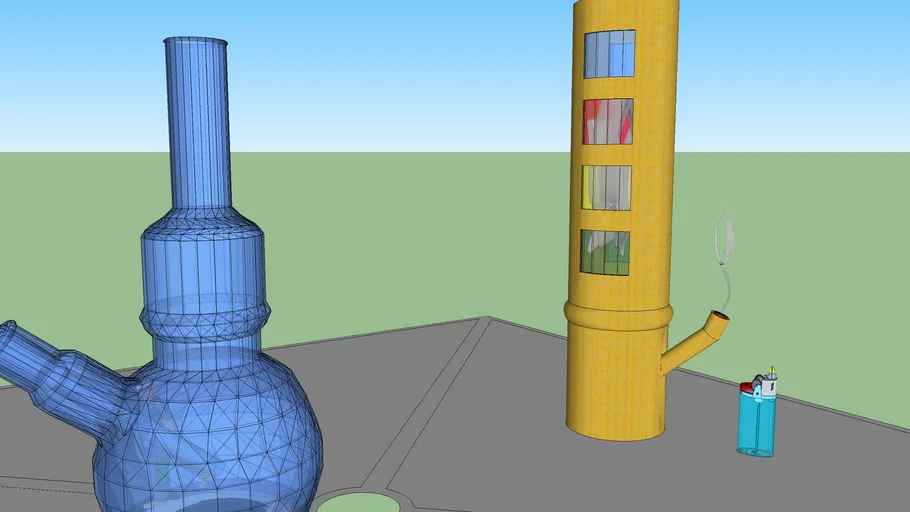Click the green circle on the pavement
This screenshot has height=512, width=910.
pyautogui.click(x=358, y=502)
